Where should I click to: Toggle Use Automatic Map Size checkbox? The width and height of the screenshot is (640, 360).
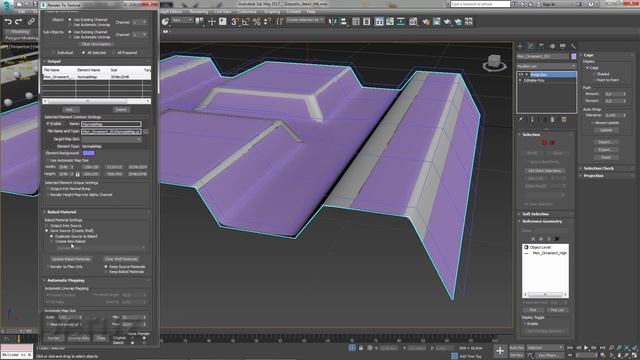[x=48, y=160]
